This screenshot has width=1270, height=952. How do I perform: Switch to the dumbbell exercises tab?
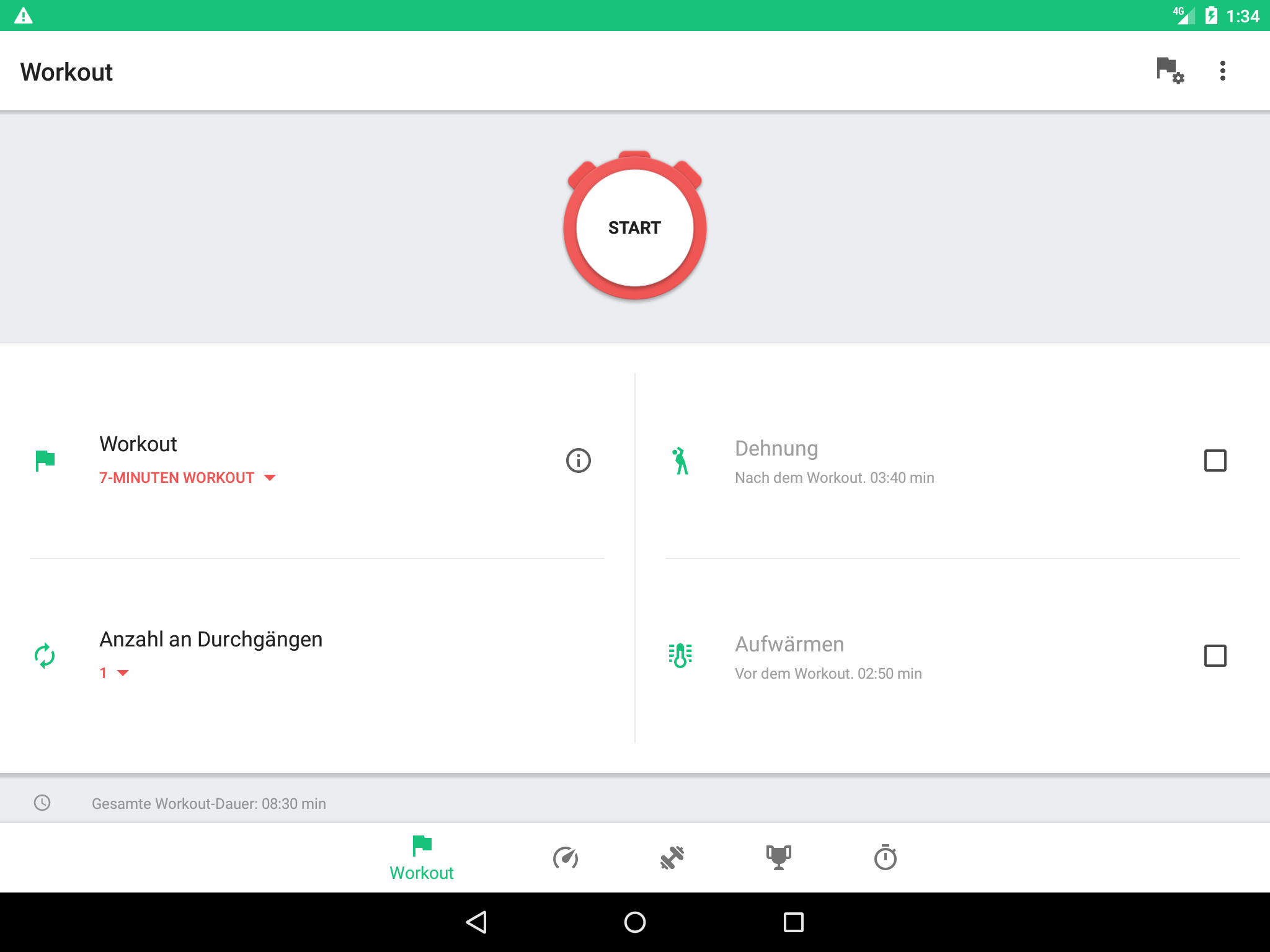click(672, 858)
